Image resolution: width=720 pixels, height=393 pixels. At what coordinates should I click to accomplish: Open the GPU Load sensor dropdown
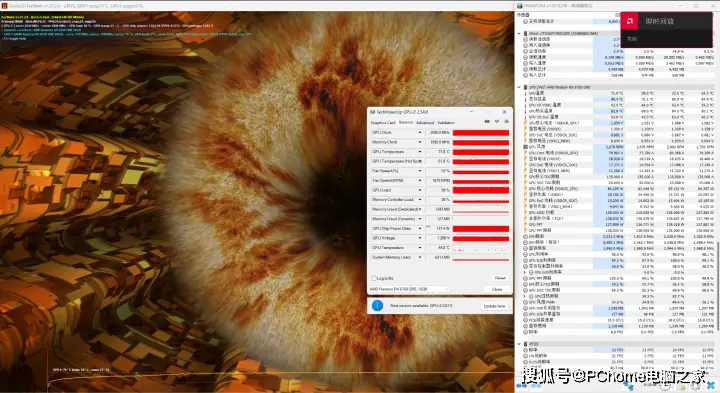tap(420, 190)
